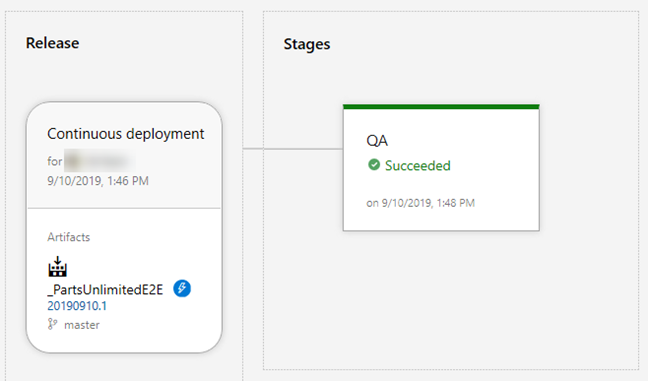This screenshot has width=648, height=381.
Task: Click the Stages section heading
Action: pyautogui.click(x=307, y=44)
